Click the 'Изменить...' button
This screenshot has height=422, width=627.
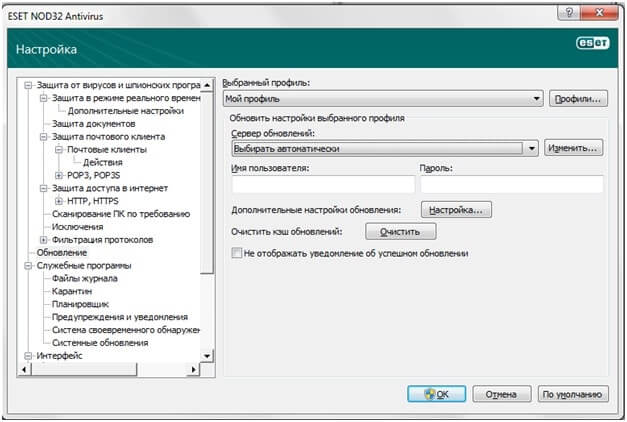tap(573, 148)
